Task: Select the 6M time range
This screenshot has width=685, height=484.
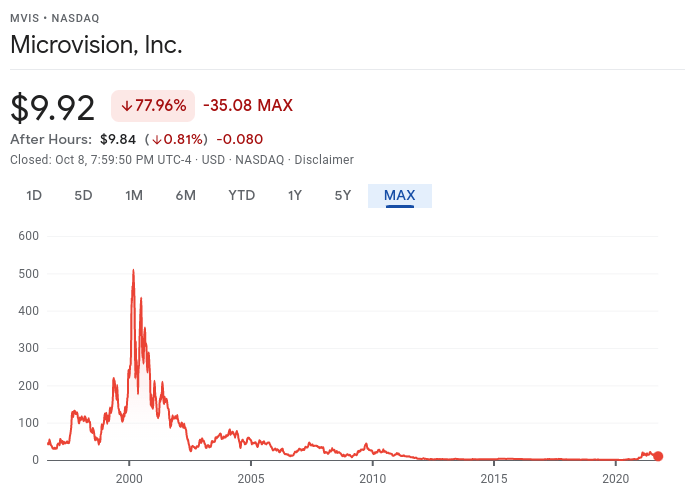Action: 185,195
